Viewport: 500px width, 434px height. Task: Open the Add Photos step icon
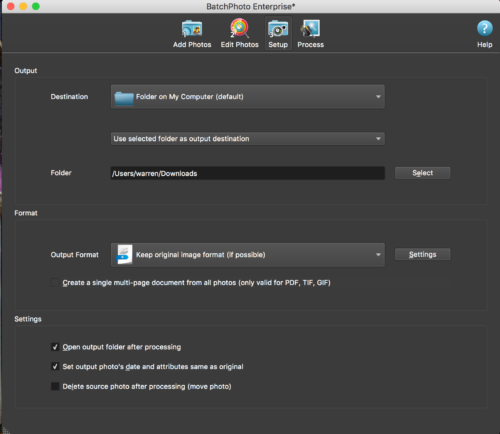192,29
